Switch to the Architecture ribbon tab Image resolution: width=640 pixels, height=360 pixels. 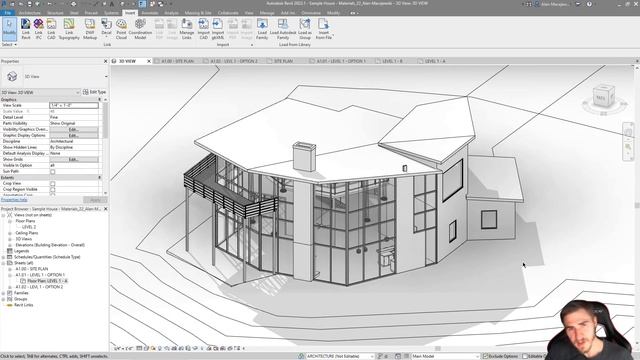pos(29,13)
